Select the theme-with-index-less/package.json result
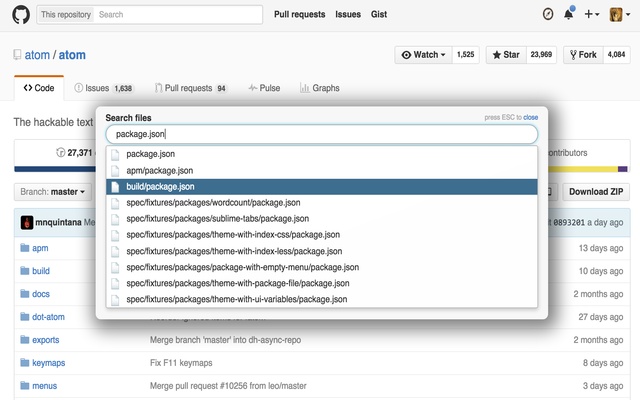640x400 pixels. (322, 251)
